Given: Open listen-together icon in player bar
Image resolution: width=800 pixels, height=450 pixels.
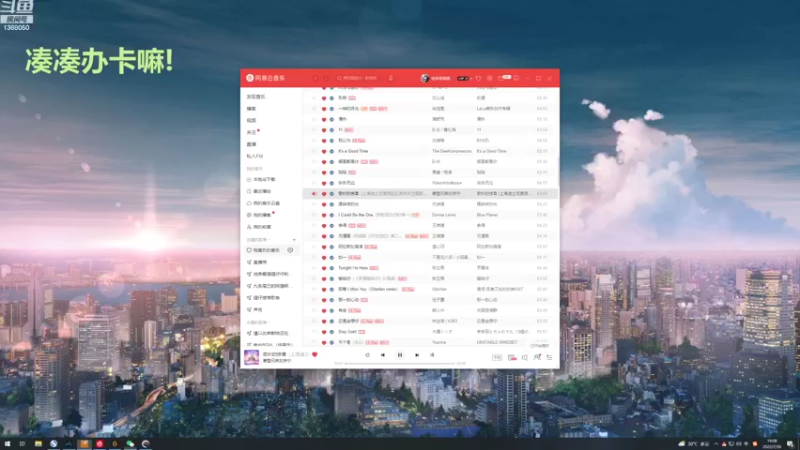Looking at the screenshot, I should tap(537, 358).
